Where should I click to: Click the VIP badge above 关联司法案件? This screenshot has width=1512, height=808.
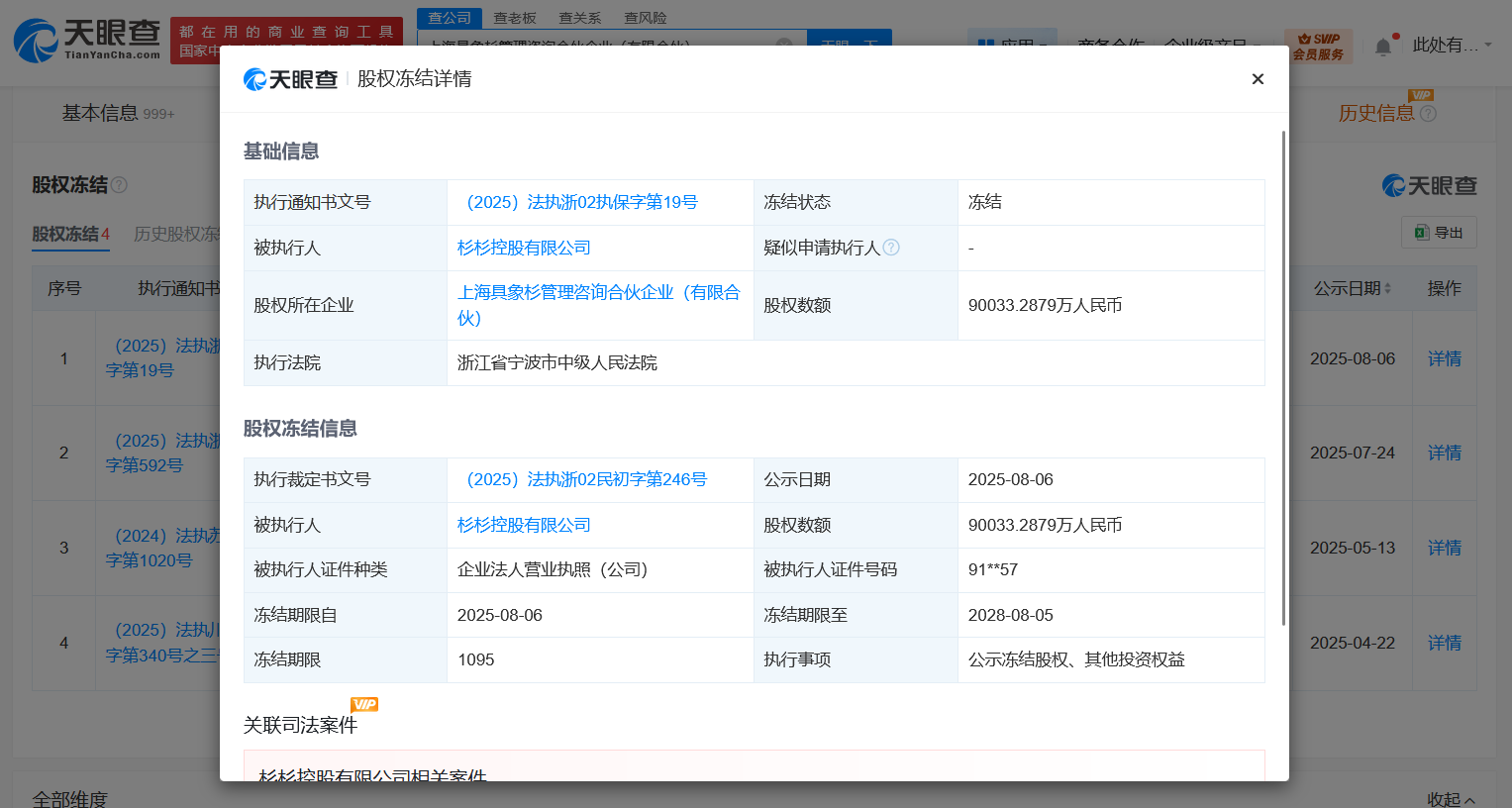[364, 704]
